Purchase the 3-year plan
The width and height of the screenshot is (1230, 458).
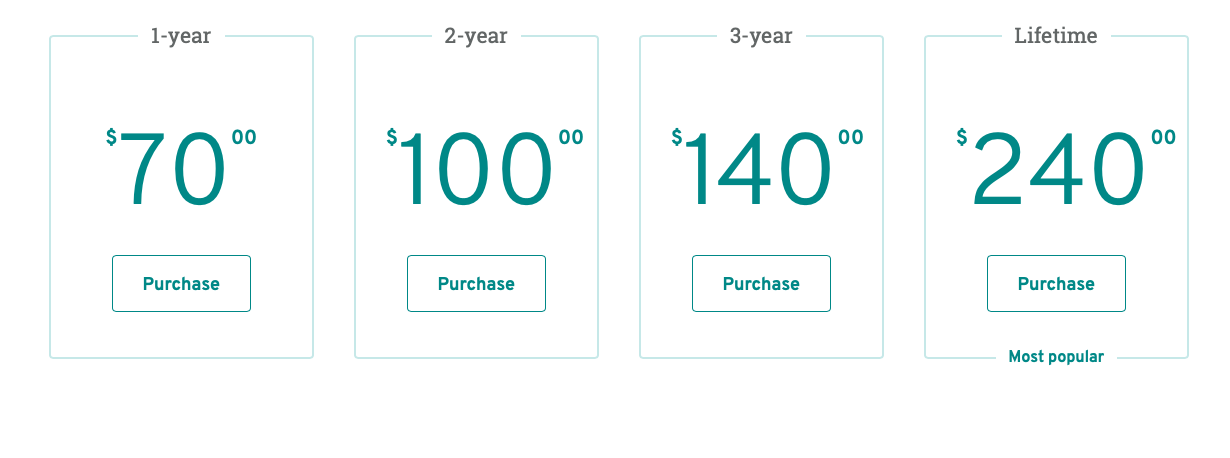point(761,284)
